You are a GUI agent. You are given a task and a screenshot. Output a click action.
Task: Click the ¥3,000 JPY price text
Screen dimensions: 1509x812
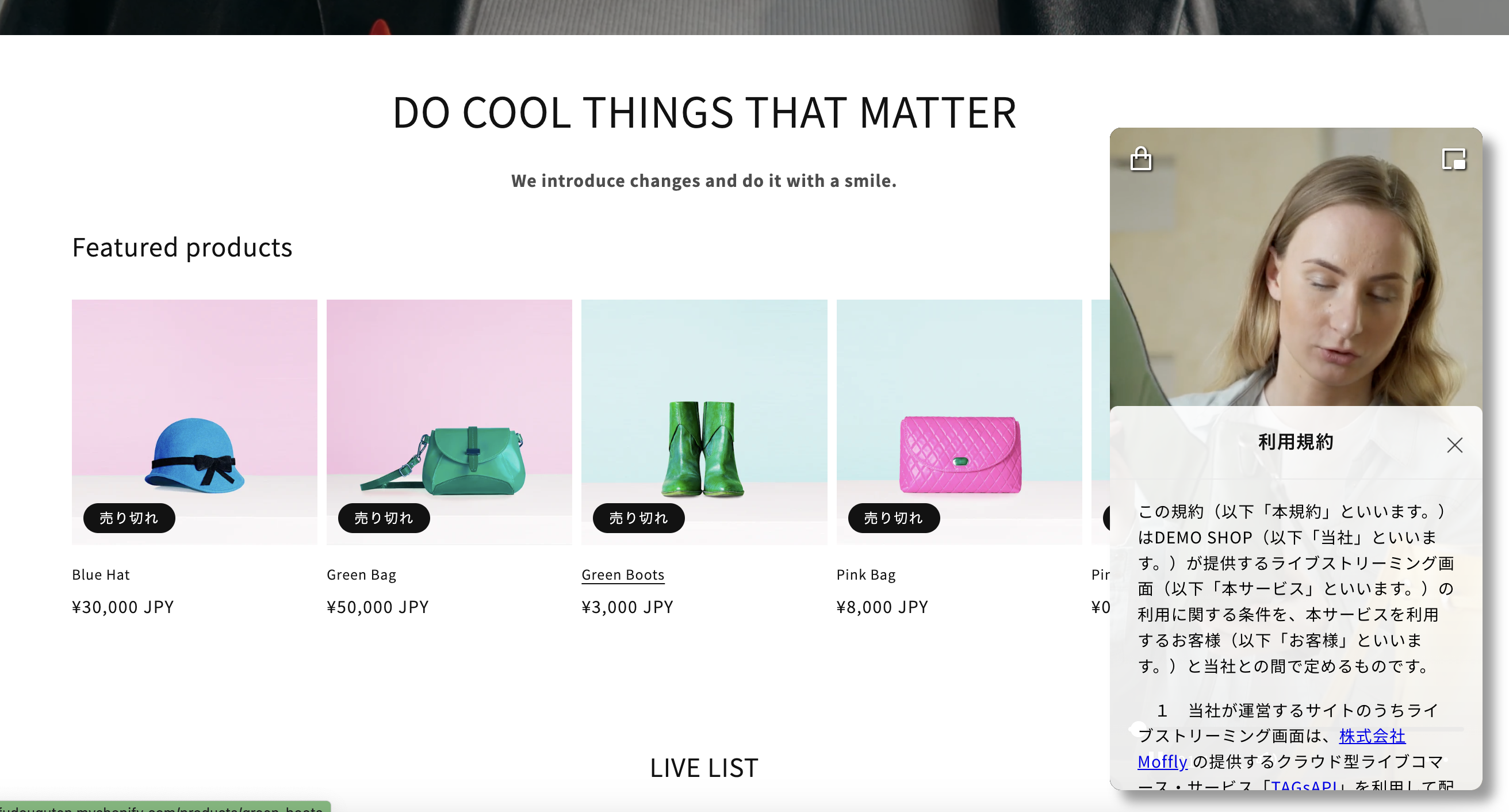pos(627,607)
